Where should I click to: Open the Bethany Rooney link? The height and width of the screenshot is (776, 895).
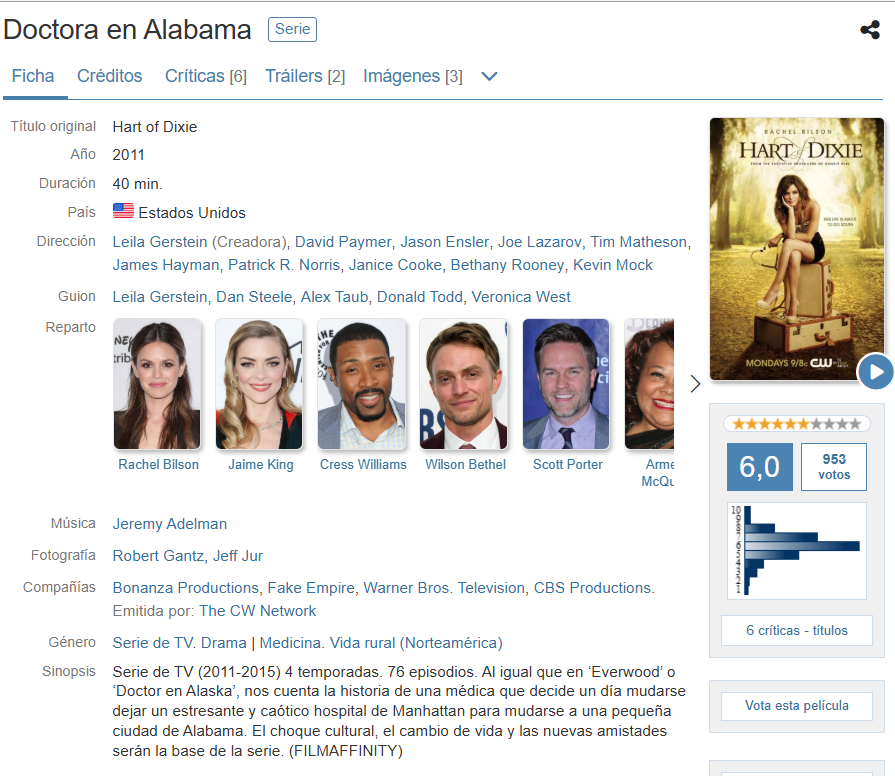[507, 265]
